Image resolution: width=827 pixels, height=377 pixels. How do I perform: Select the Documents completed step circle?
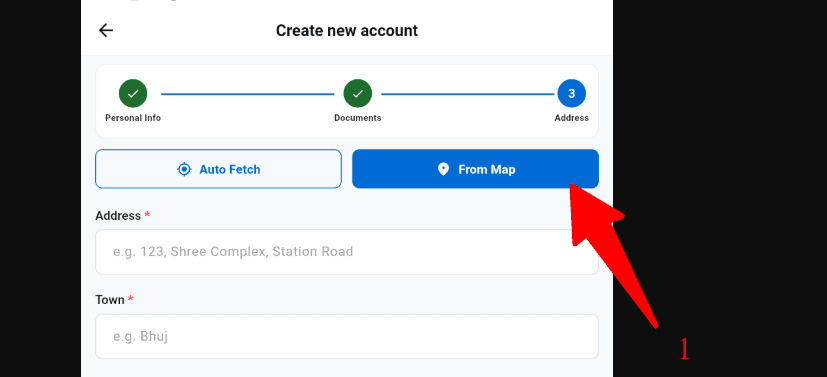pos(358,94)
